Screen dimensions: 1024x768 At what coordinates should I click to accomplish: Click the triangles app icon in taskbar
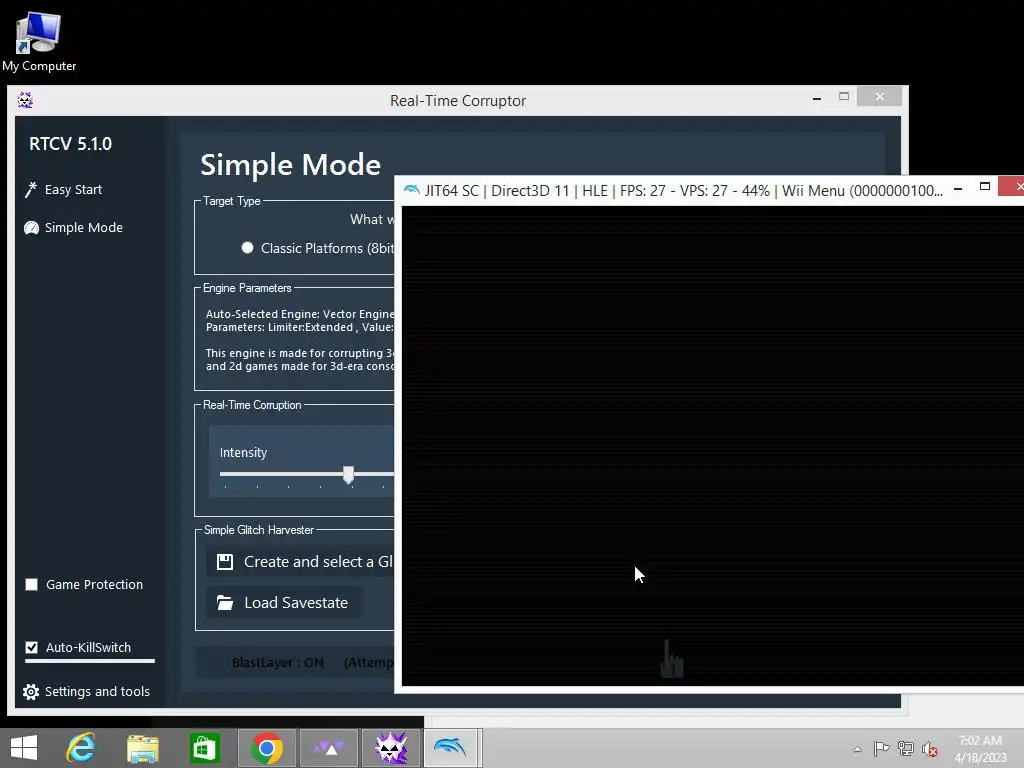pyautogui.click(x=328, y=748)
